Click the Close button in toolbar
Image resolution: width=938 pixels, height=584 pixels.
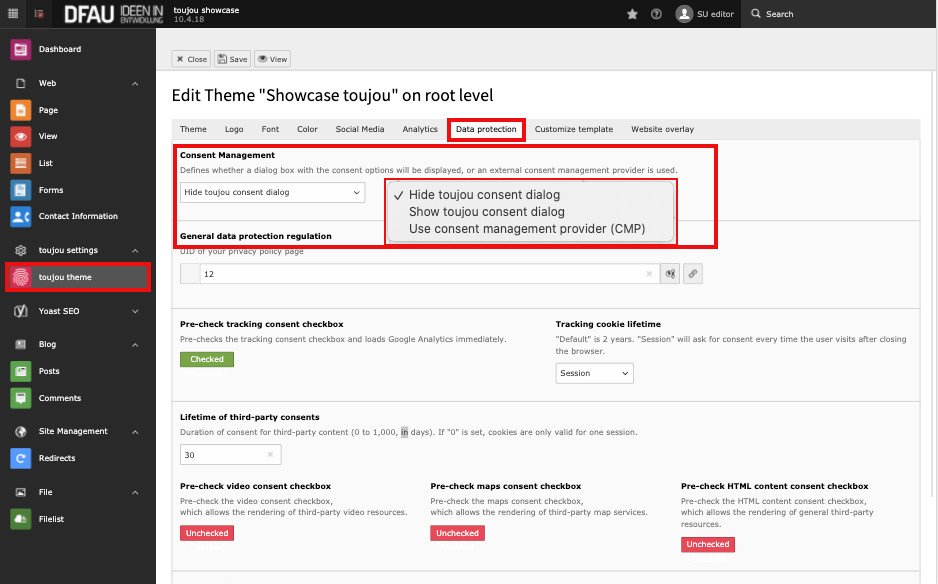pos(191,59)
